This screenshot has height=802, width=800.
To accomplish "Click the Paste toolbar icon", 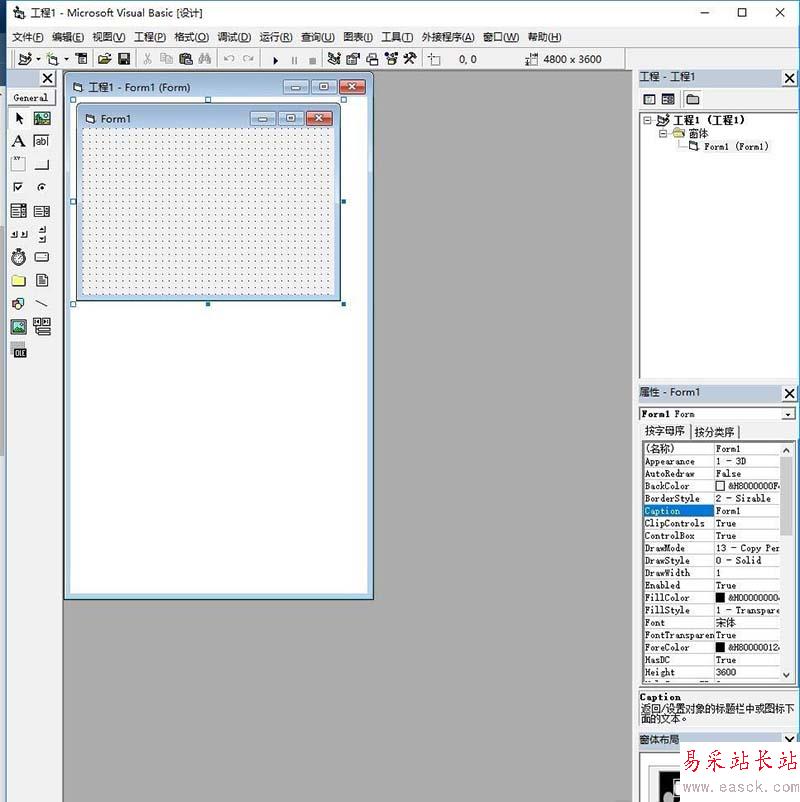I will pos(186,59).
